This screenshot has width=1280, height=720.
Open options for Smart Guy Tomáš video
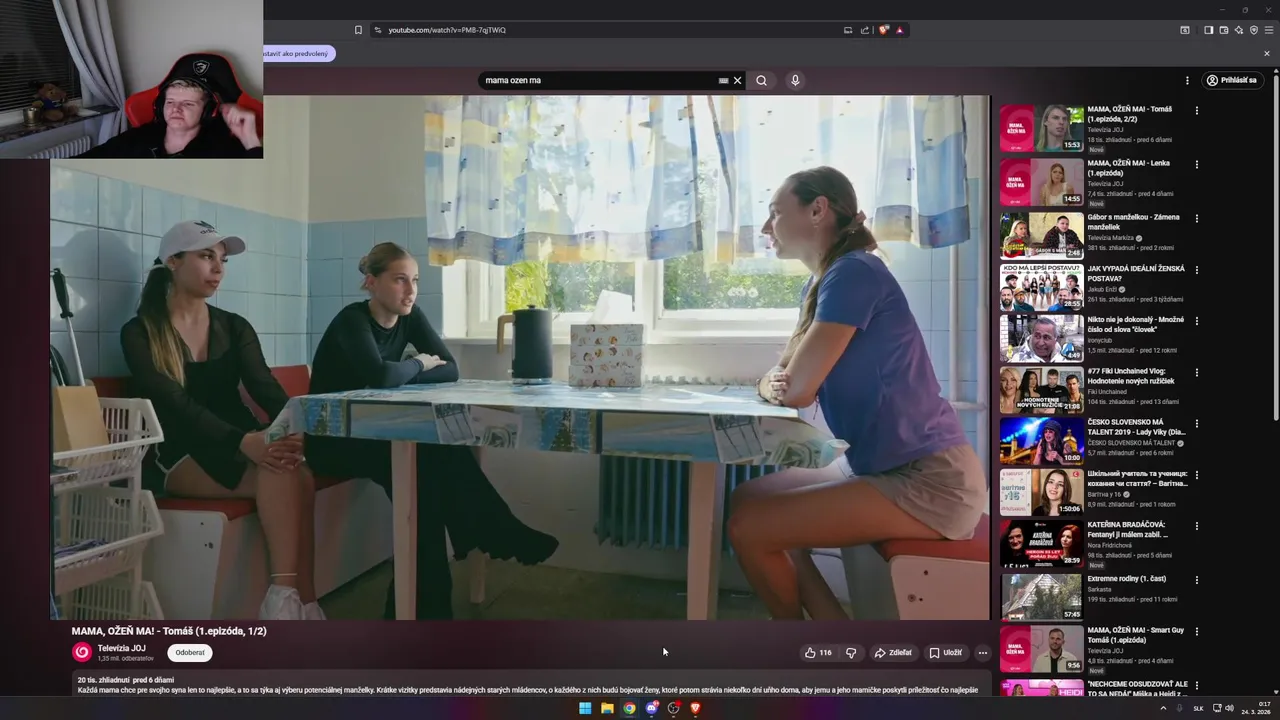pyautogui.click(x=1196, y=632)
